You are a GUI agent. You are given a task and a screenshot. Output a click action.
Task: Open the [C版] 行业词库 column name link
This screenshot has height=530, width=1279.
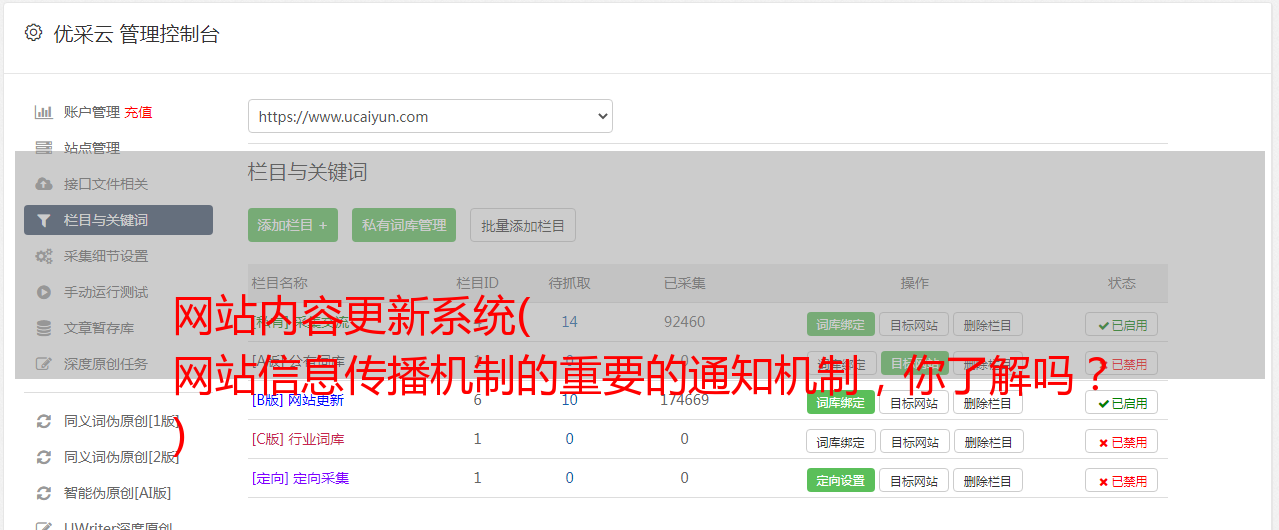pos(298,439)
